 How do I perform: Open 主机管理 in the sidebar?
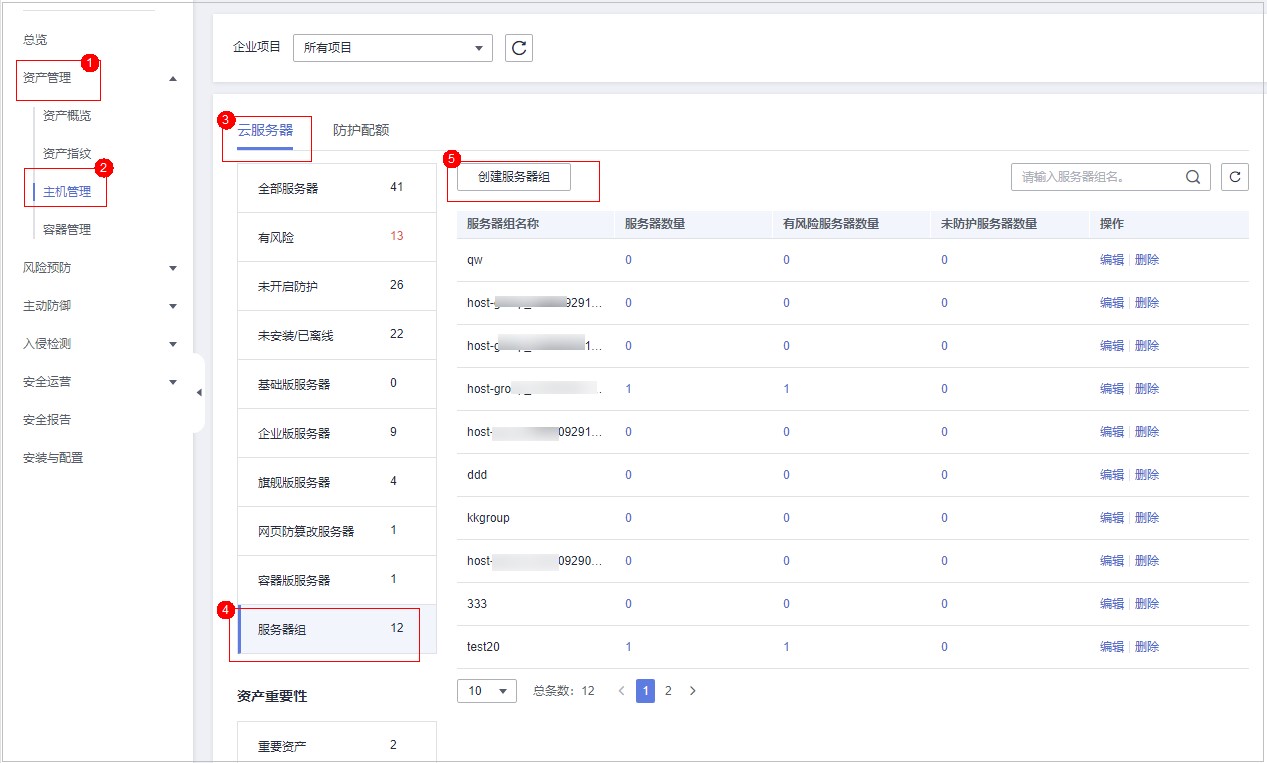(x=67, y=192)
